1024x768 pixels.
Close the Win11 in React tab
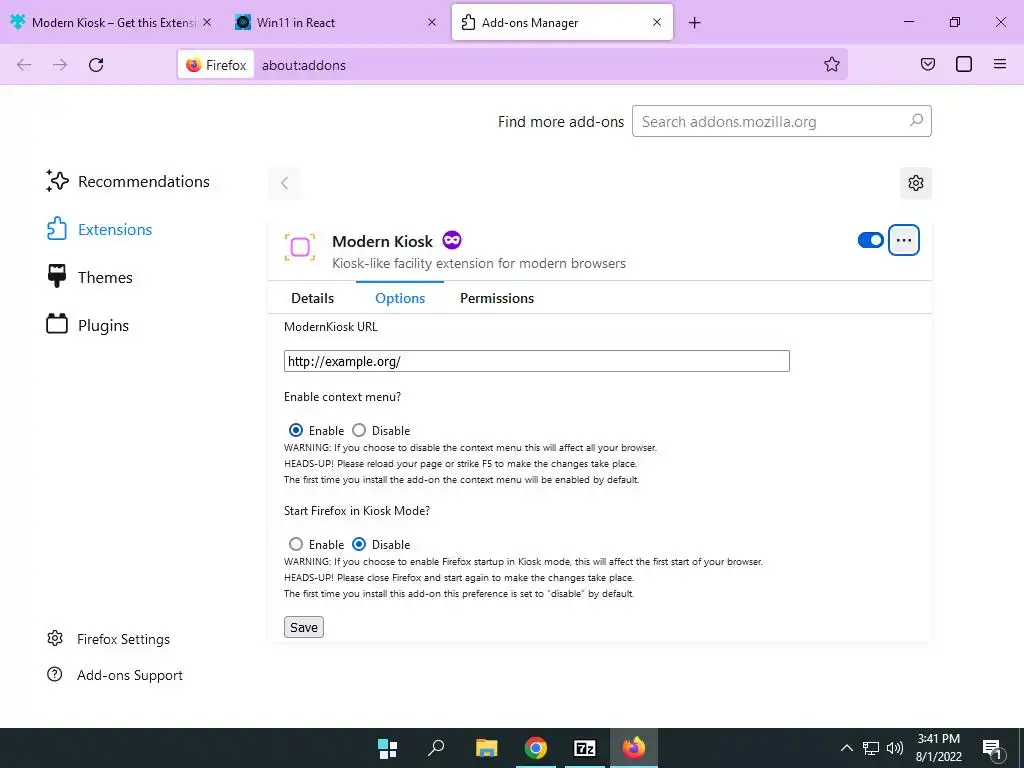[432, 22]
